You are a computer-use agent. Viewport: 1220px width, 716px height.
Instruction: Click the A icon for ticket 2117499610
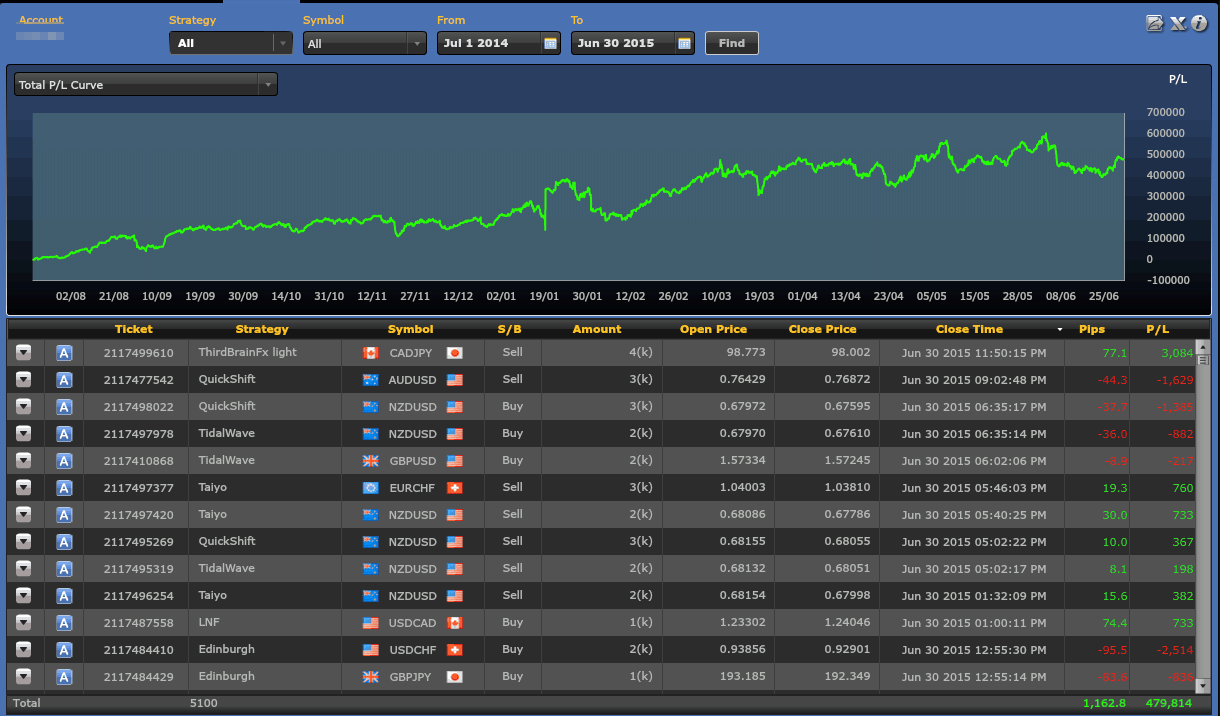64,352
